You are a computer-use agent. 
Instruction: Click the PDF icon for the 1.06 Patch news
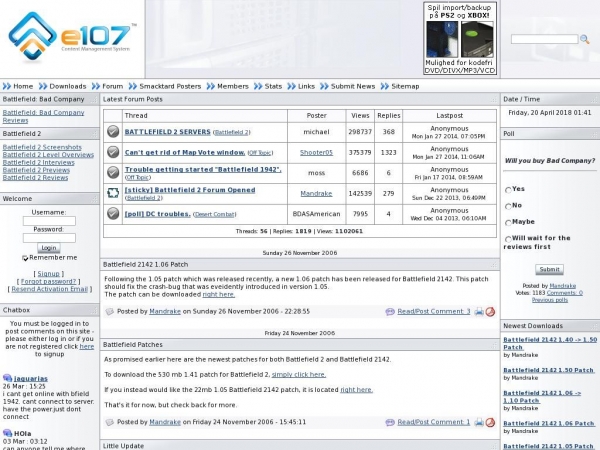click(490, 311)
